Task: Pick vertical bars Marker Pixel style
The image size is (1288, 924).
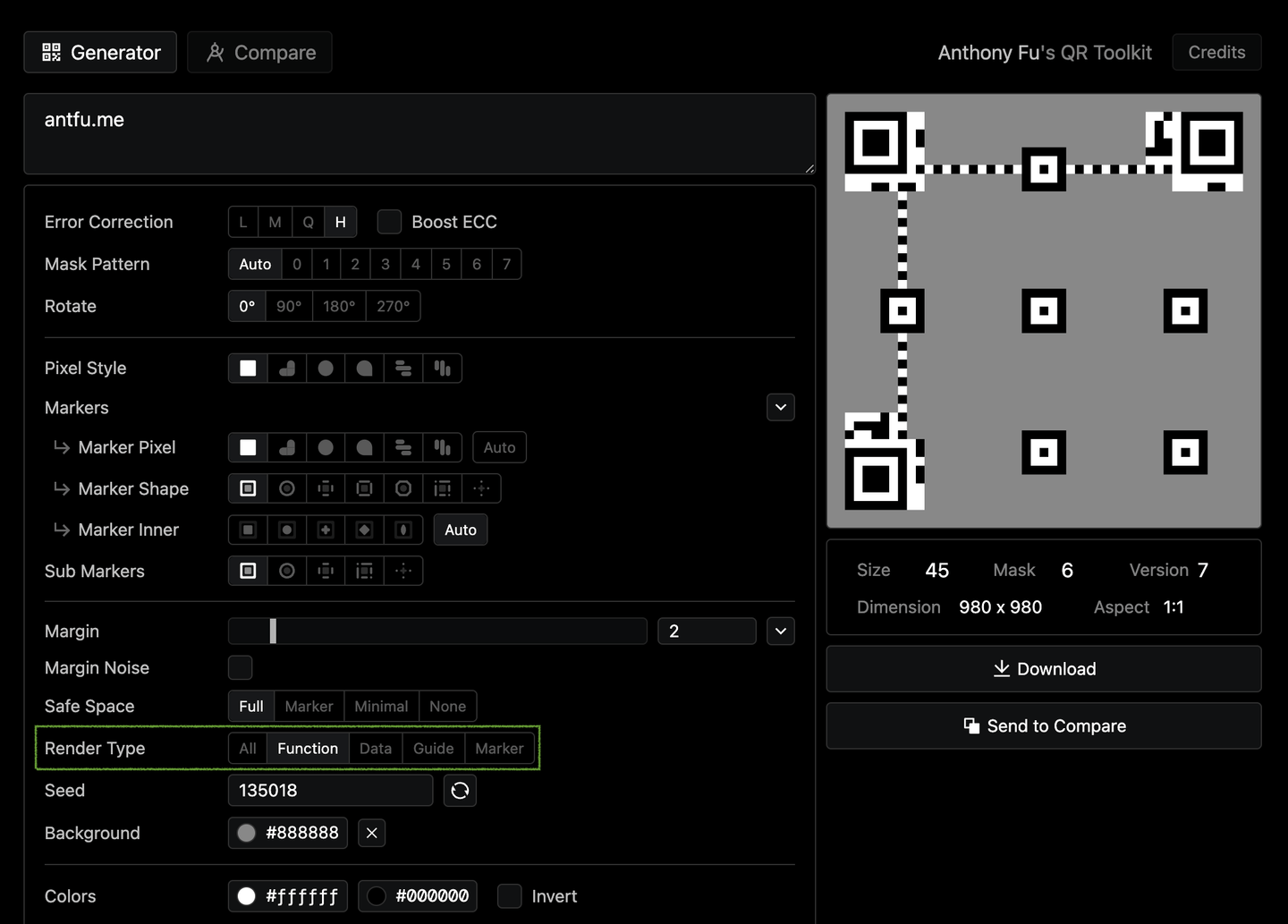Action: [x=442, y=447]
